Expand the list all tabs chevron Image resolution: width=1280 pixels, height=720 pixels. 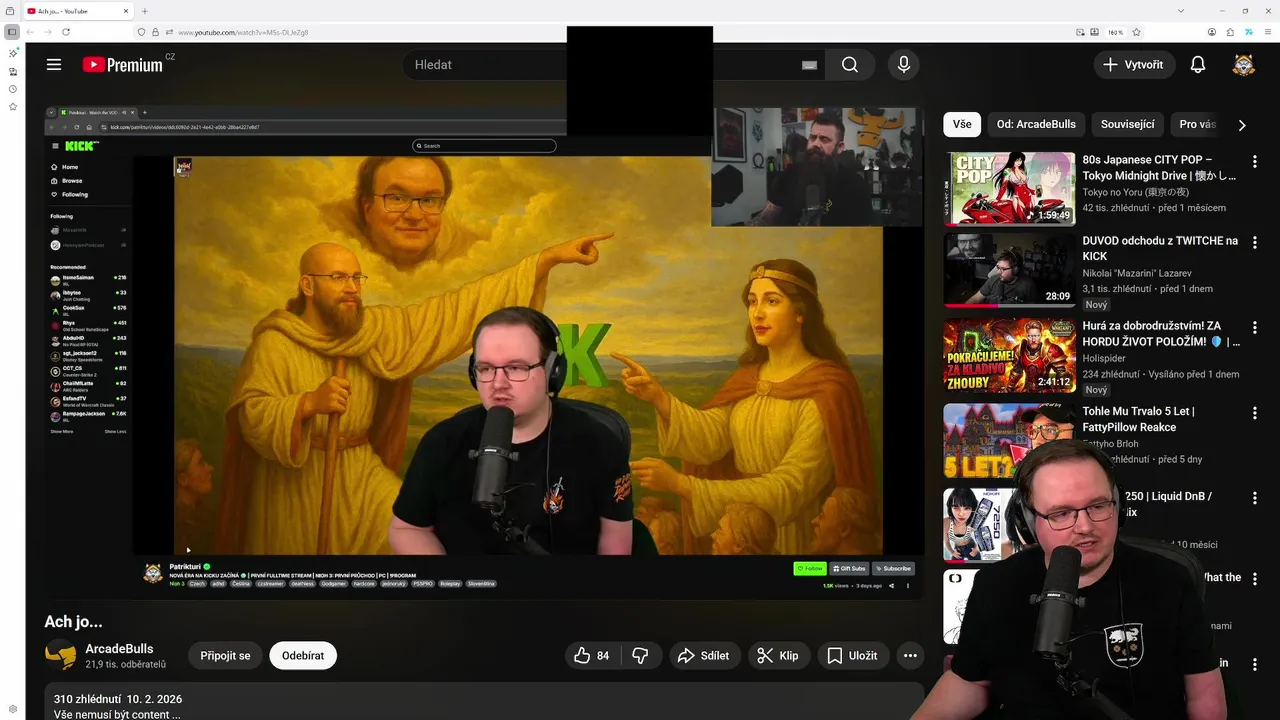(x=1181, y=11)
